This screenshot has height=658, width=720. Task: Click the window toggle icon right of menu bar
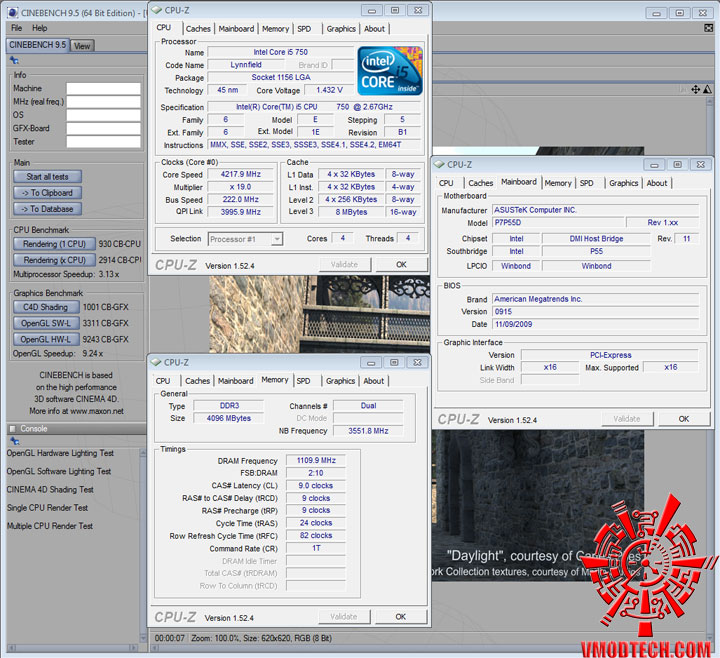(x=708, y=28)
